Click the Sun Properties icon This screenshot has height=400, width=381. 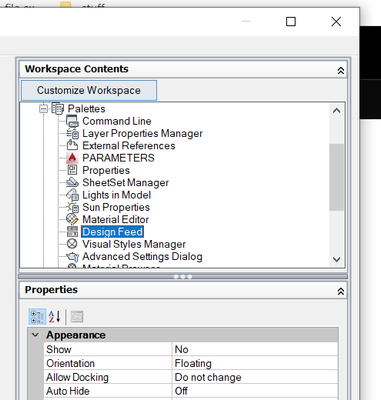click(72, 207)
